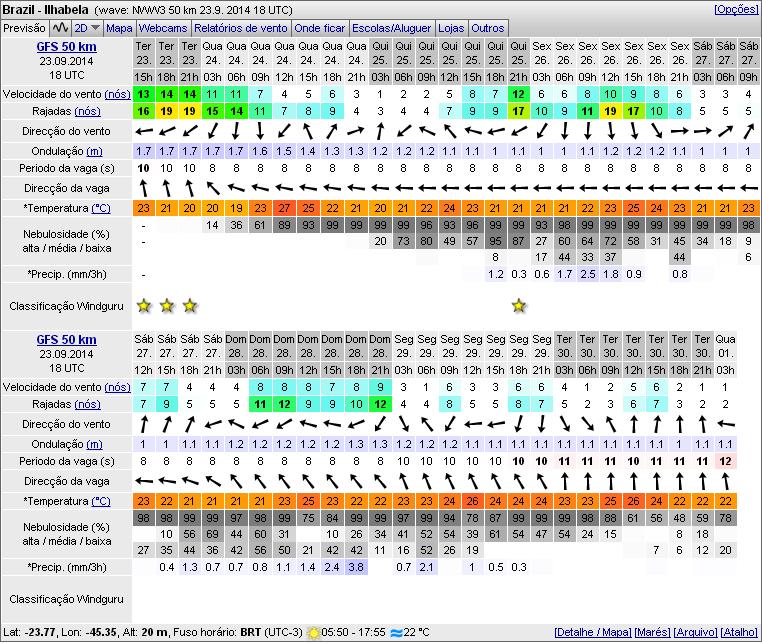The image size is (762, 643).
Task: Open the Detalhe / Mapa link
Action: tap(593, 632)
